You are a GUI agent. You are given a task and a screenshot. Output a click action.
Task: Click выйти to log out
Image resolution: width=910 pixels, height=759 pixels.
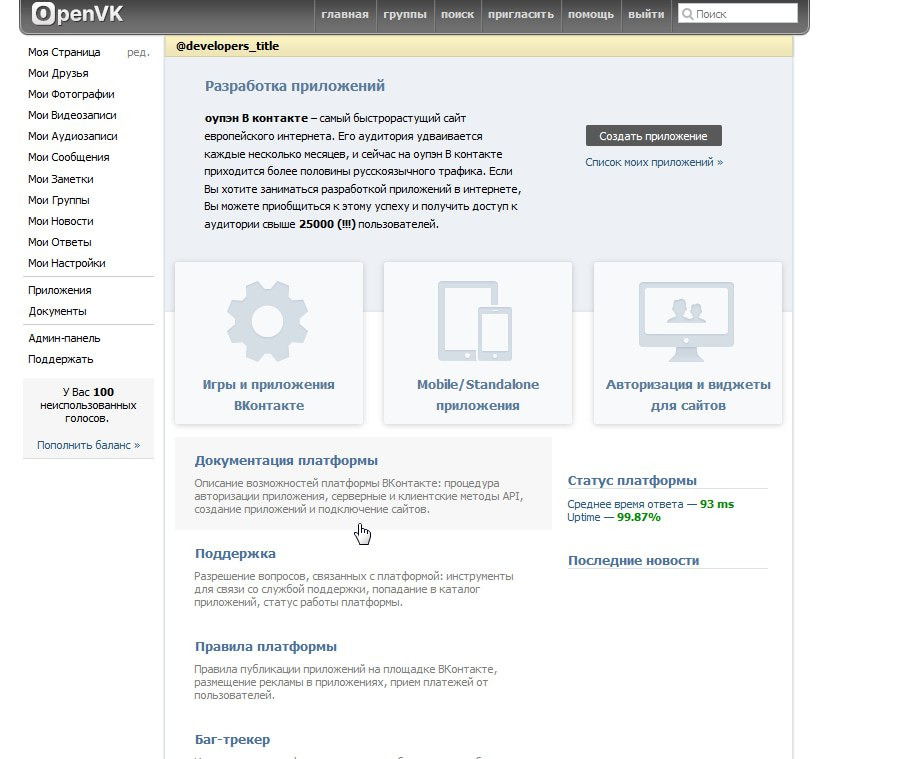pos(646,15)
